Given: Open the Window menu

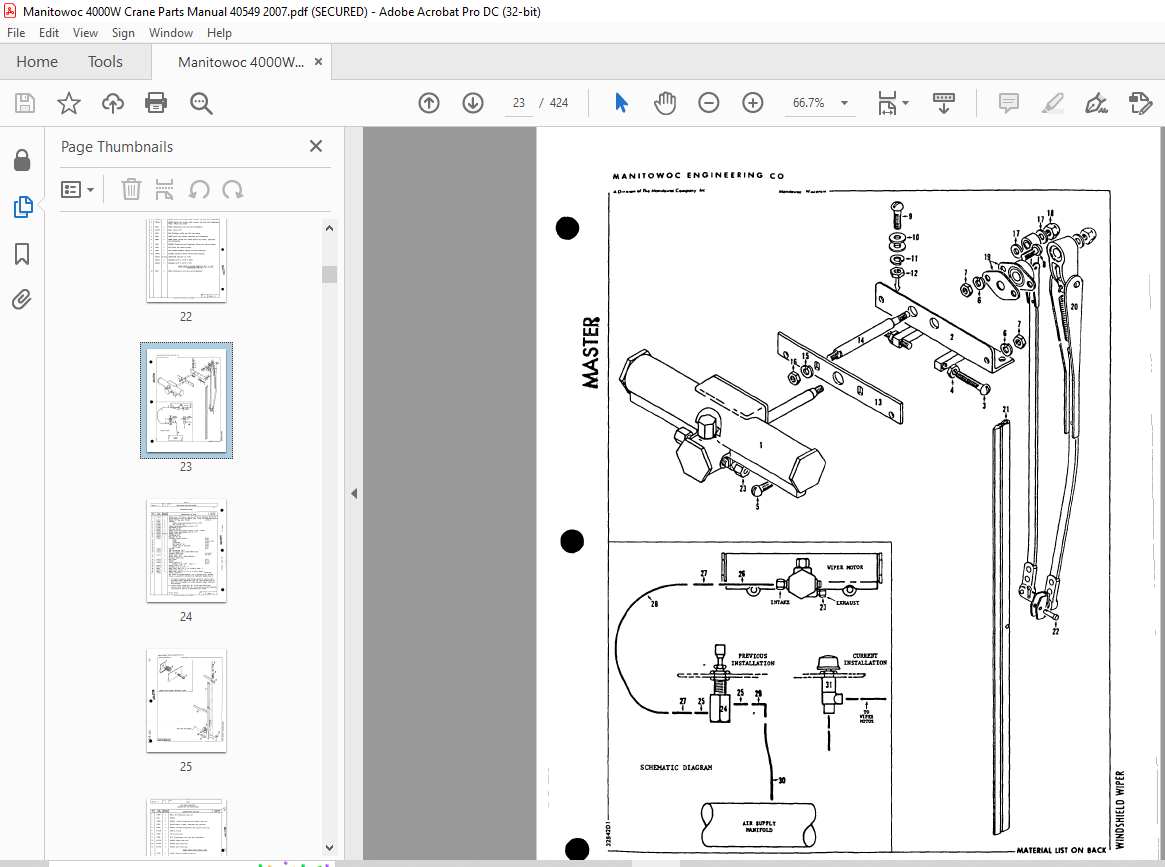Looking at the screenshot, I should click(171, 33).
